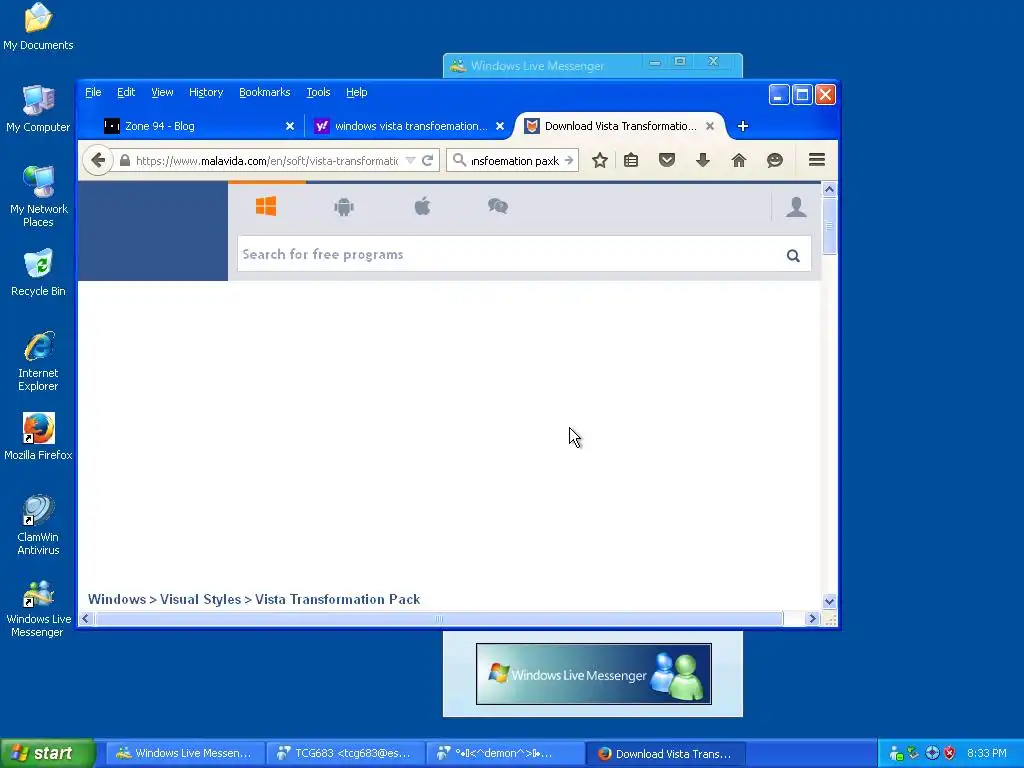Select the Internet Explorer desktop icon

tap(38, 360)
